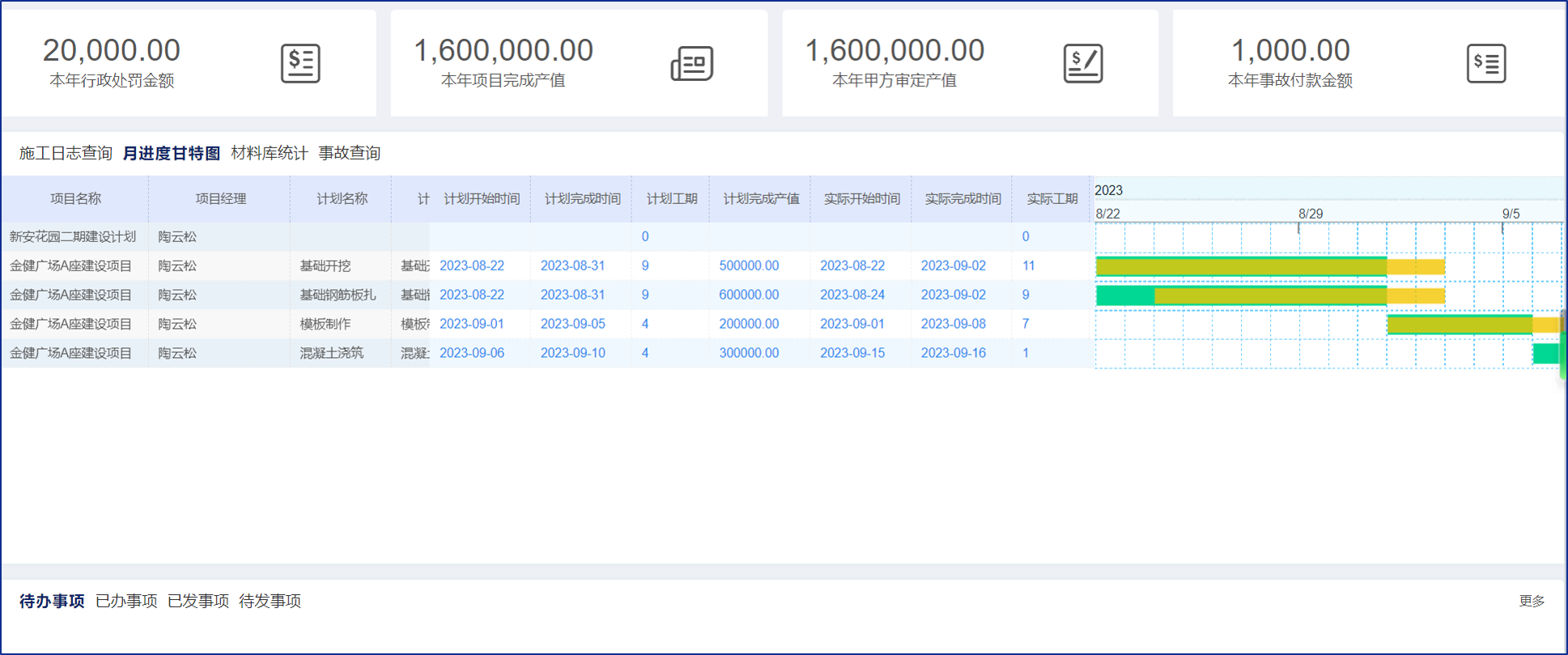Select the 待办事项 tab
The image size is (1568, 655).
coord(52,601)
